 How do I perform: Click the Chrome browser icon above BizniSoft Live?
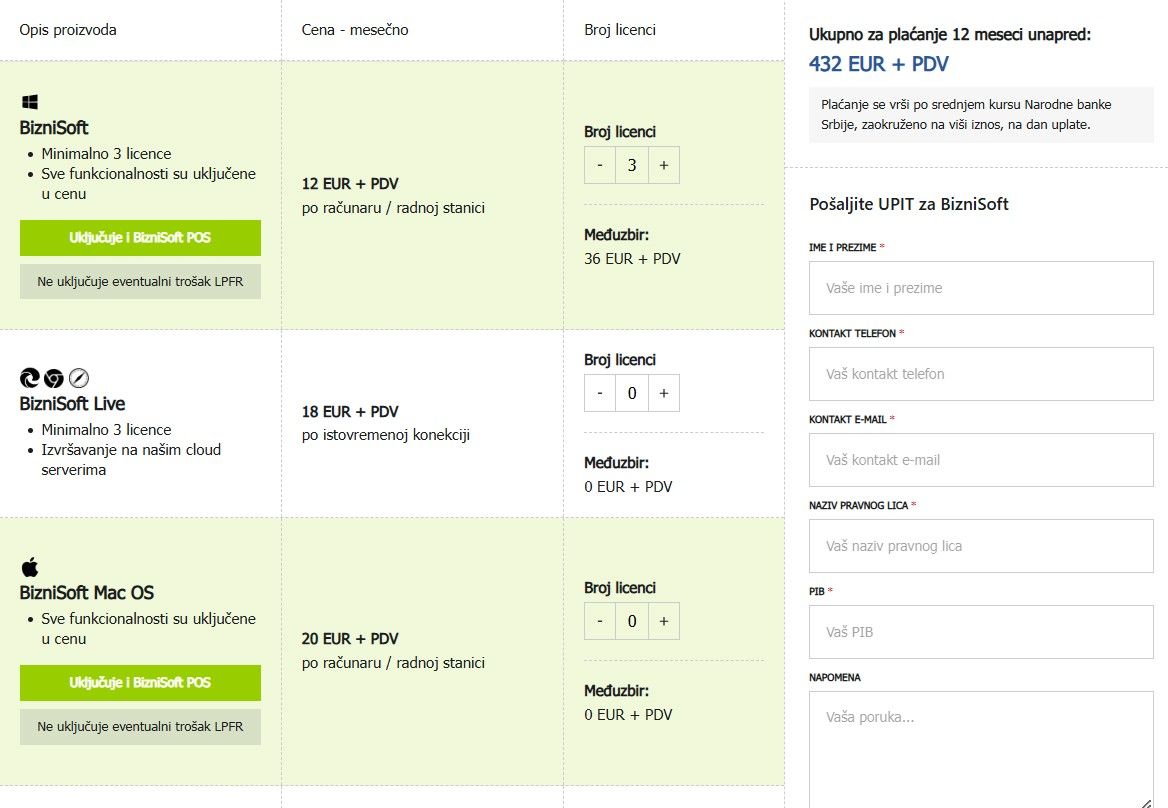tap(54, 378)
